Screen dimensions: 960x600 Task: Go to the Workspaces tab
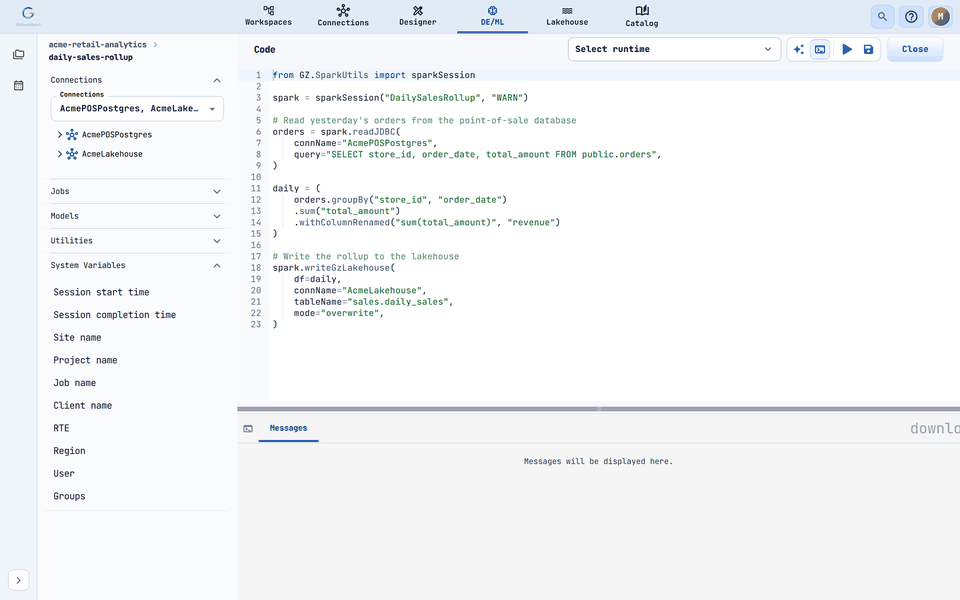[268, 16]
